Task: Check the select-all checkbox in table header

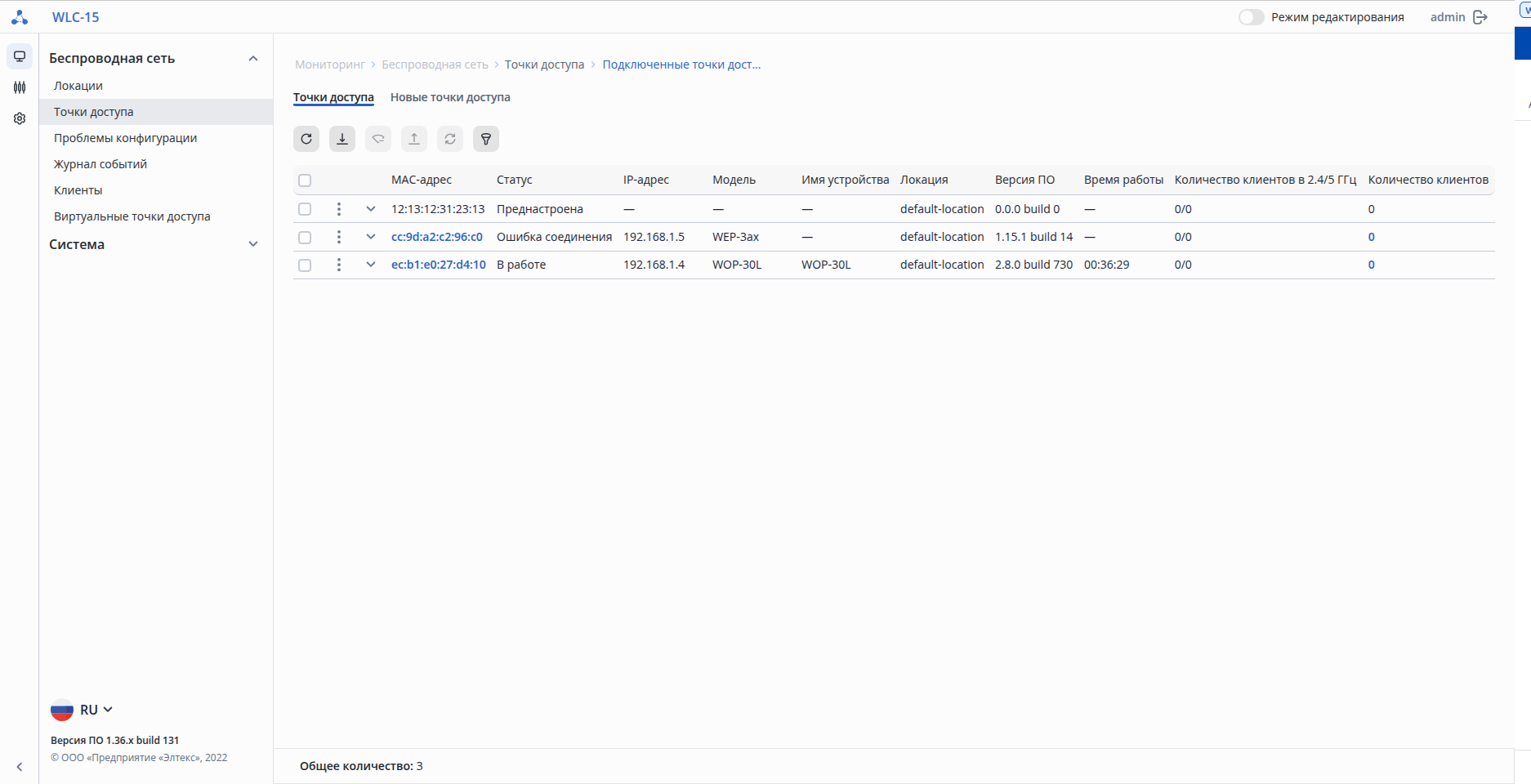Action: coord(305,180)
